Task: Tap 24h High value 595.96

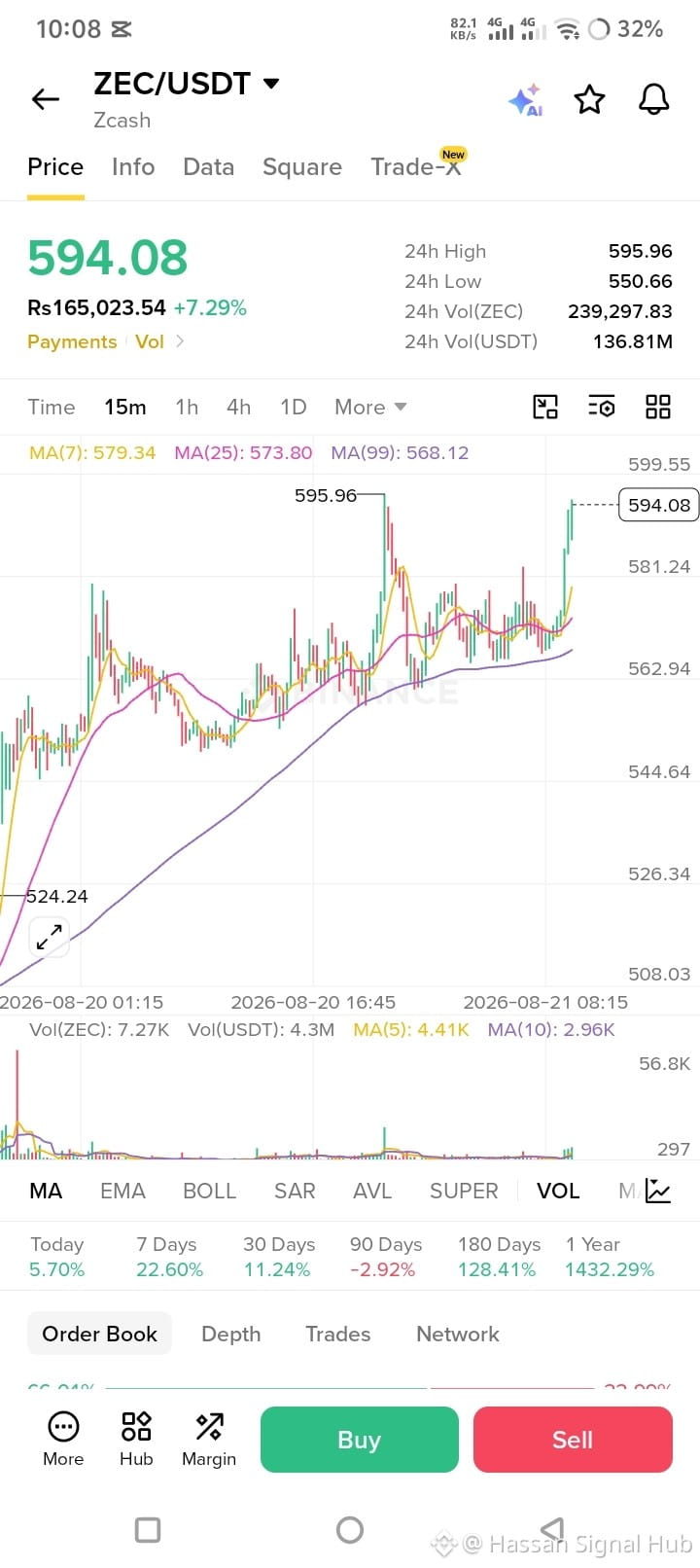Action: pos(640,251)
